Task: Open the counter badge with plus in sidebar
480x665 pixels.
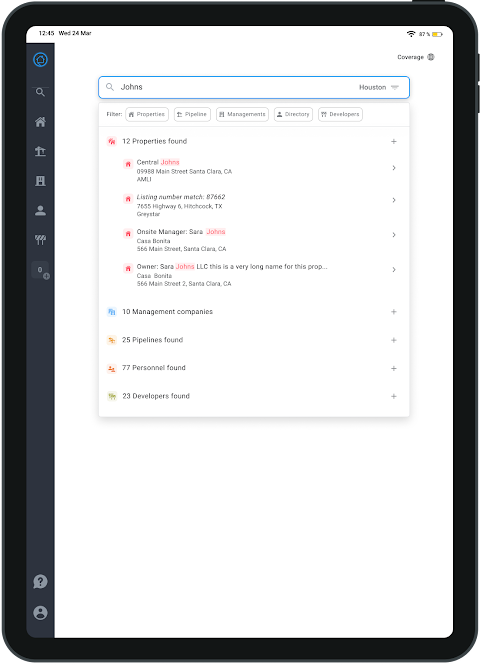Action: pyautogui.click(x=41, y=270)
